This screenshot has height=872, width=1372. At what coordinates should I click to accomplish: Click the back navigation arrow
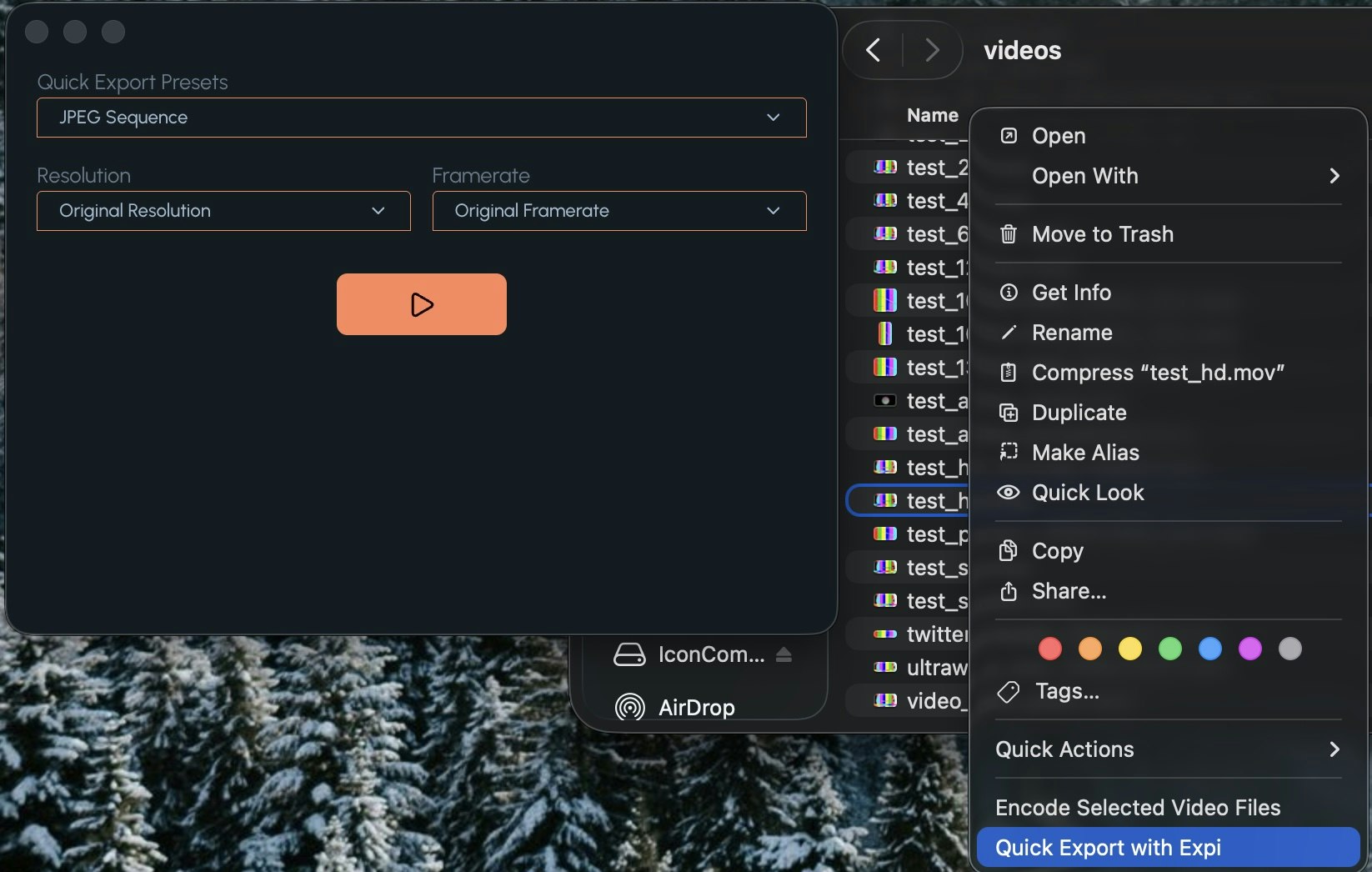pos(873,50)
